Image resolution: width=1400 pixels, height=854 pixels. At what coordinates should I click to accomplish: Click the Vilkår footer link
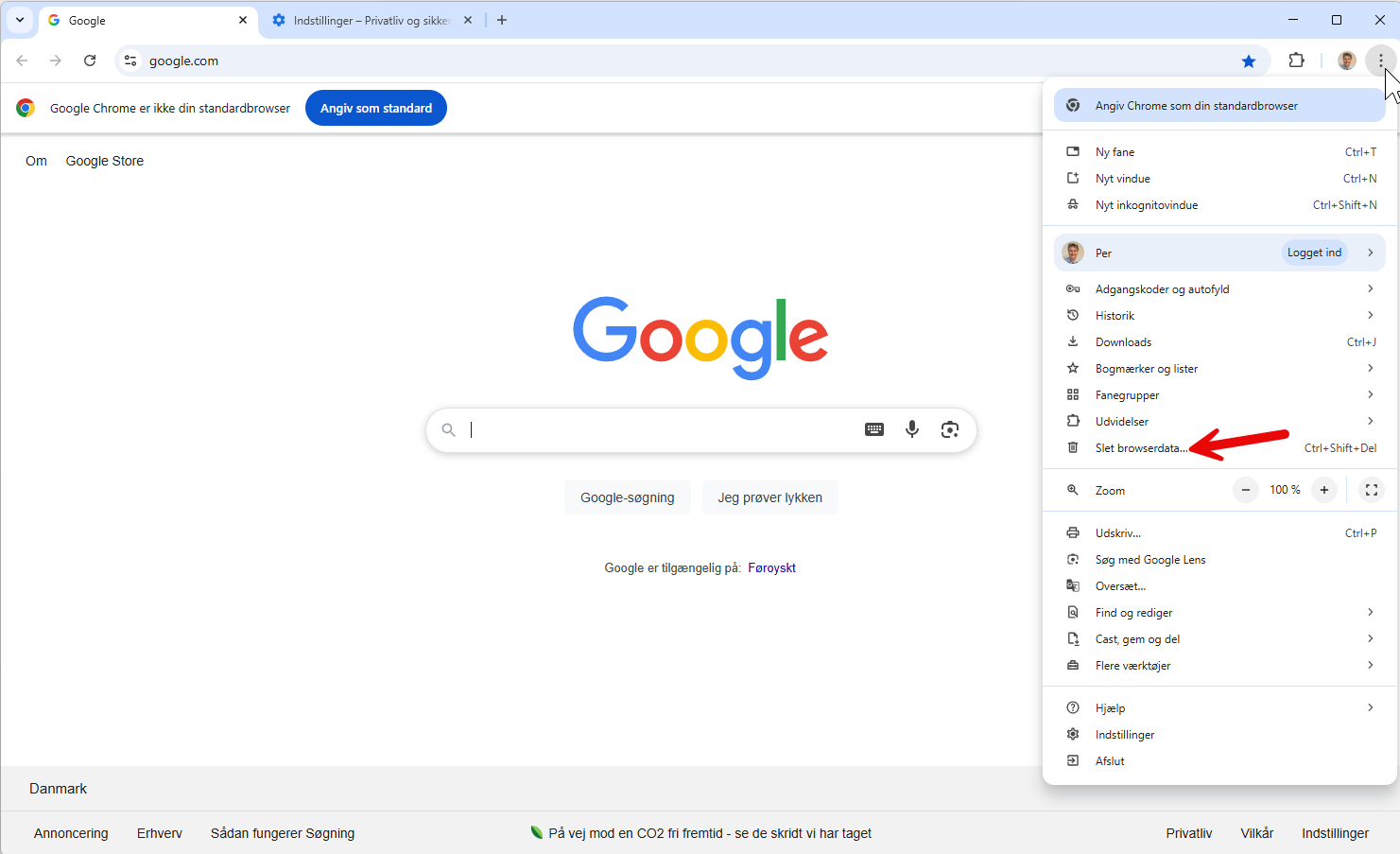tap(1257, 833)
